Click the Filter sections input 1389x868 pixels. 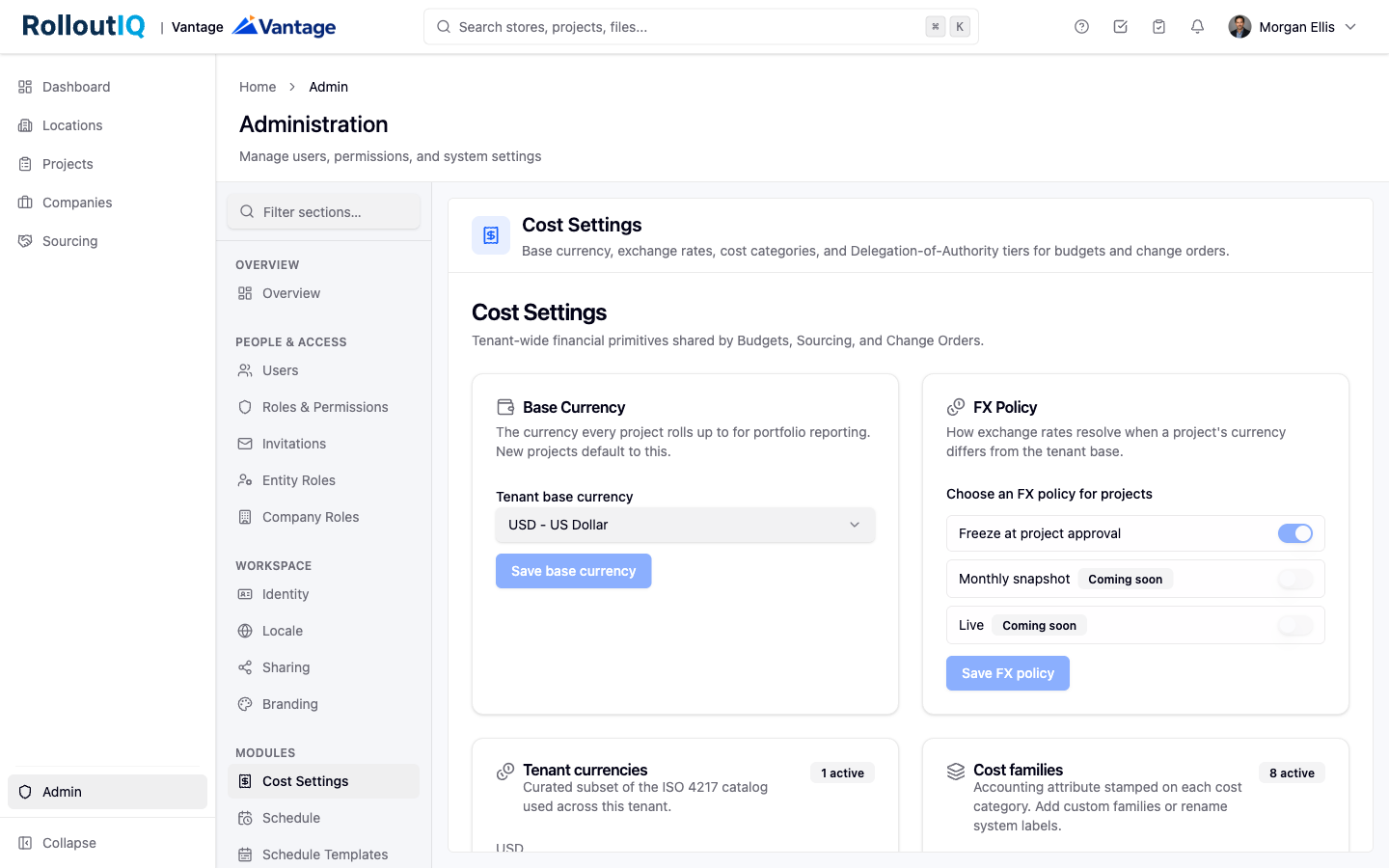pyautogui.click(x=324, y=212)
